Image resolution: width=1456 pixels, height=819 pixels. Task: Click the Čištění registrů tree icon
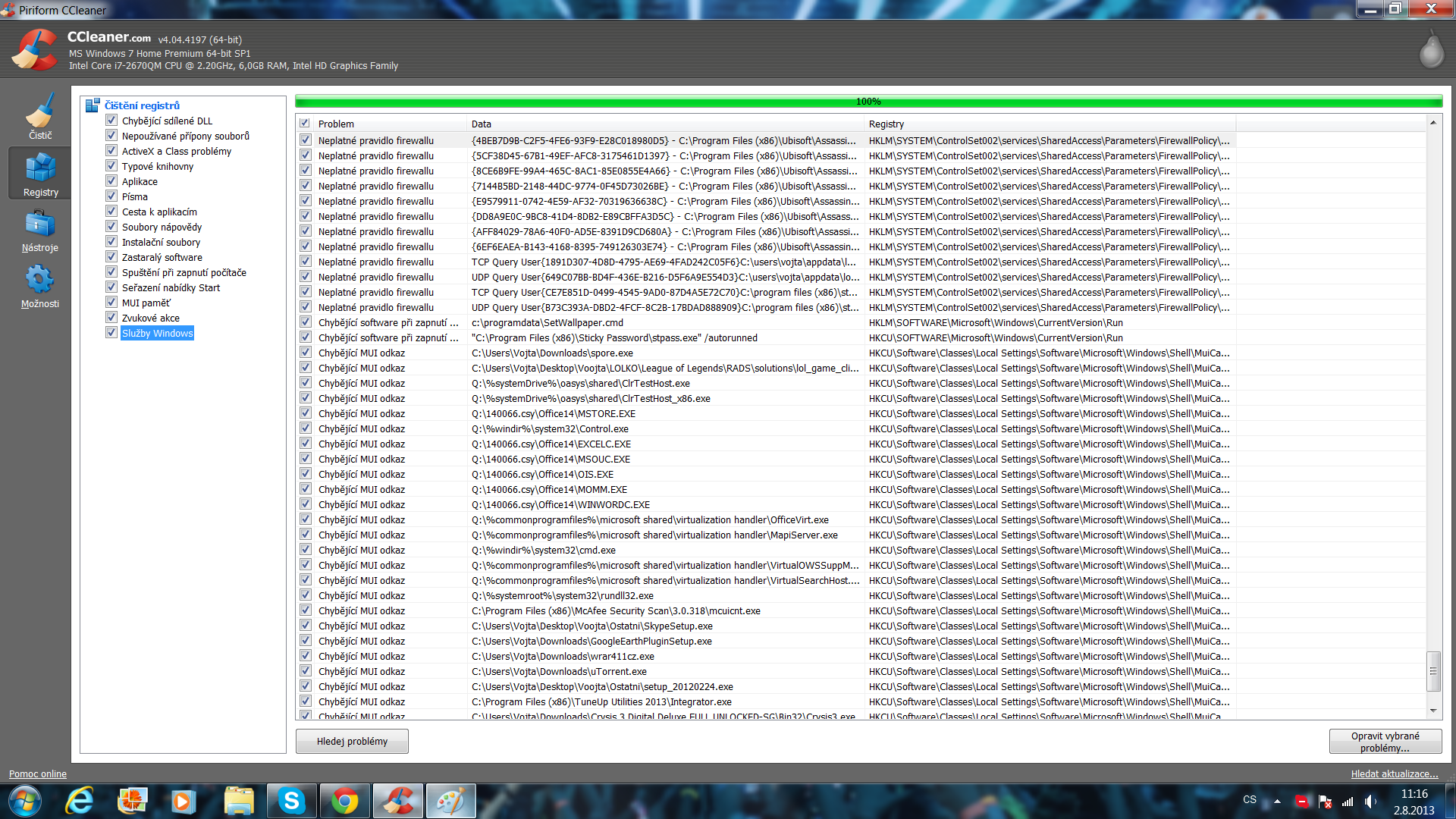click(93, 105)
